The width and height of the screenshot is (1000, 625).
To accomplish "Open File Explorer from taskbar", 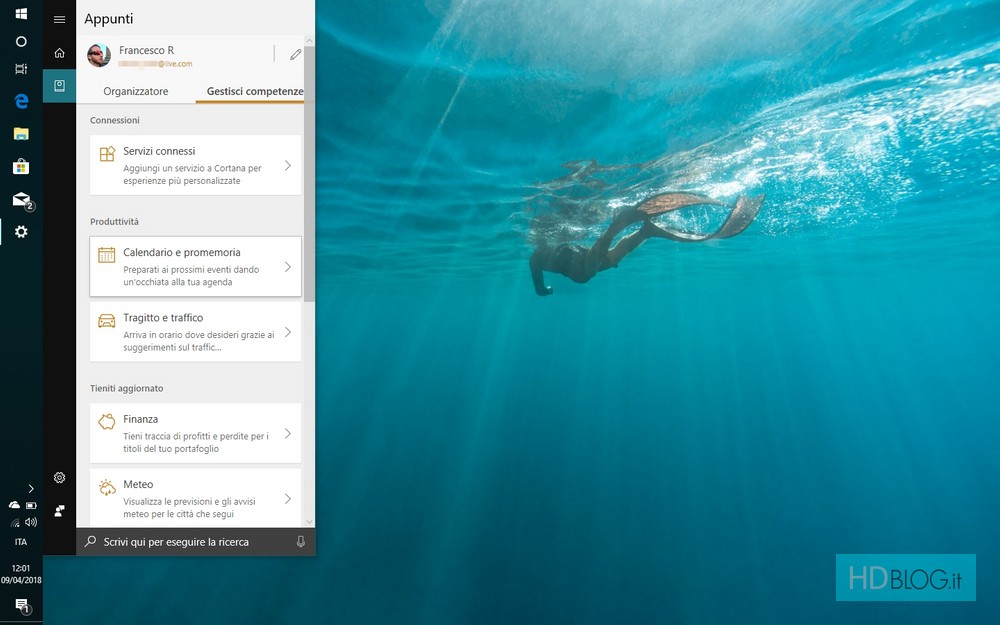I will (21, 134).
